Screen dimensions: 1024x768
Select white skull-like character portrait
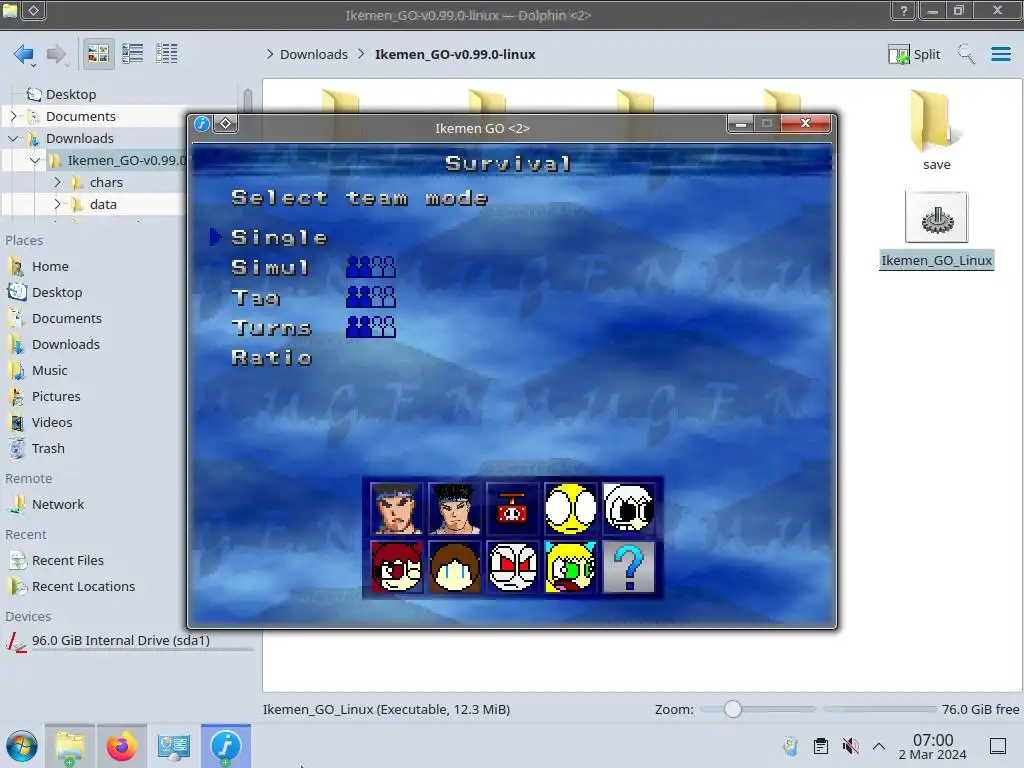point(629,509)
